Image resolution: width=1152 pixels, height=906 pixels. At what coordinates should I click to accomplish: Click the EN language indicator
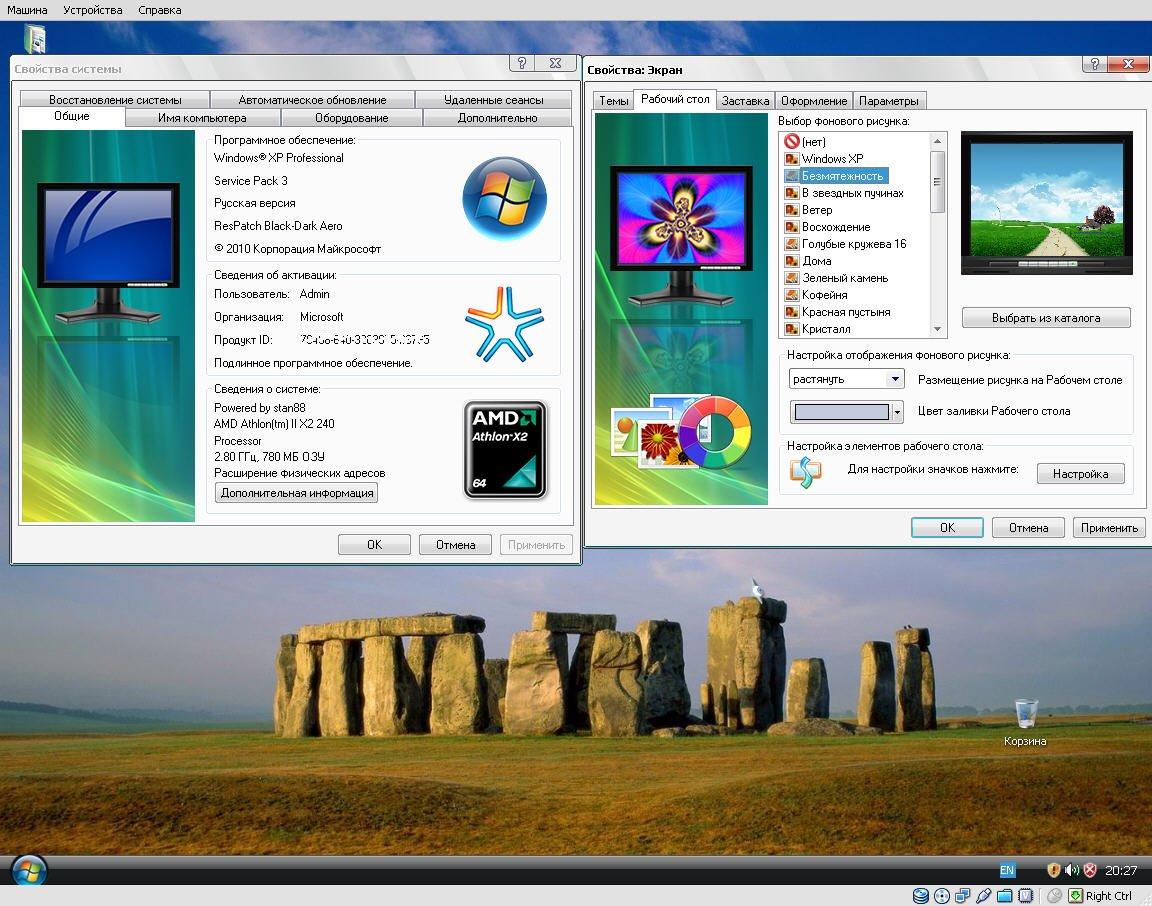click(x=1007, y=870)
